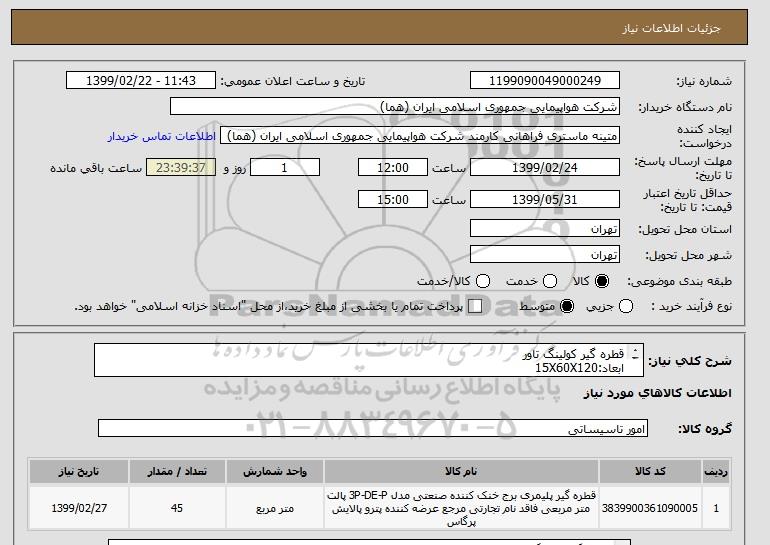Click the remaining time counter 23:39:37
The width and height of the screenshot is (770, 545).
pos(181,167)
